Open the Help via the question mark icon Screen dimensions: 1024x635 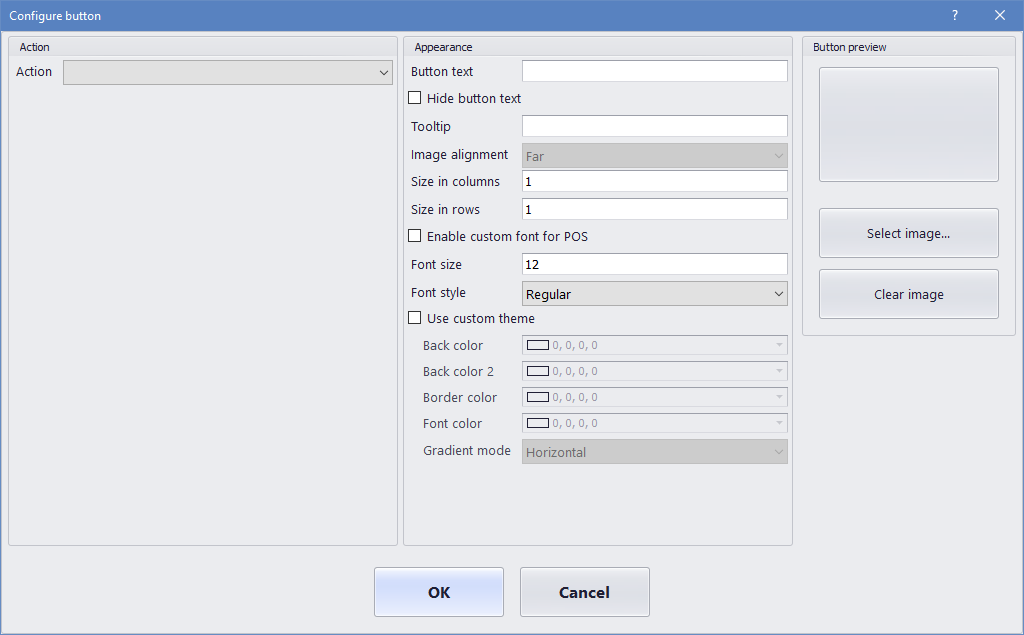[x=954, y=15]
